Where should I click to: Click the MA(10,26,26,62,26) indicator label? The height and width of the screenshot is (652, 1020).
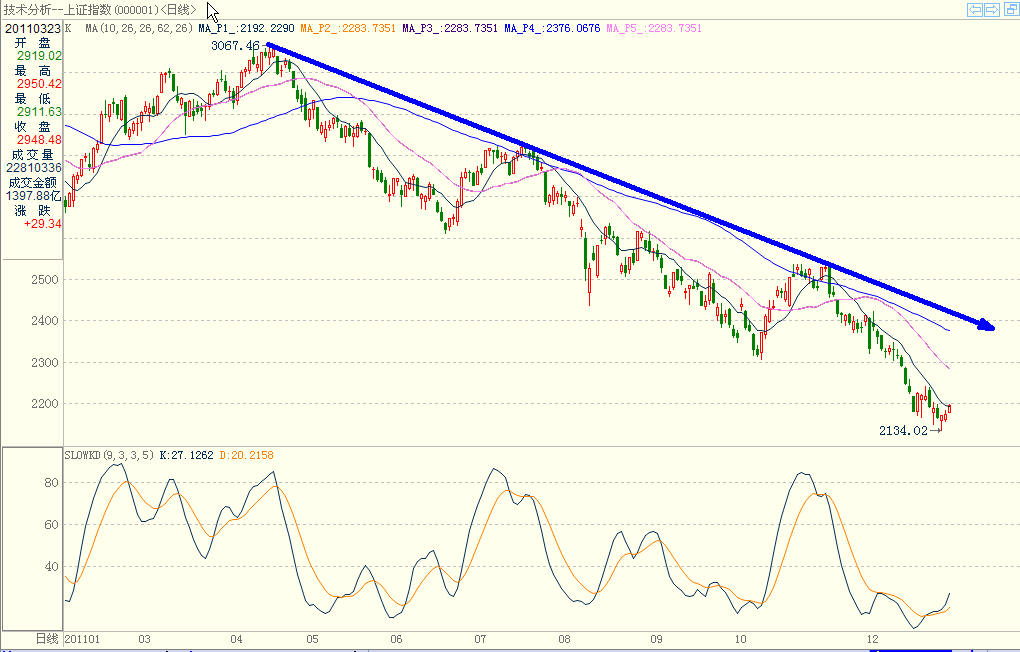(x=139, y=29)
